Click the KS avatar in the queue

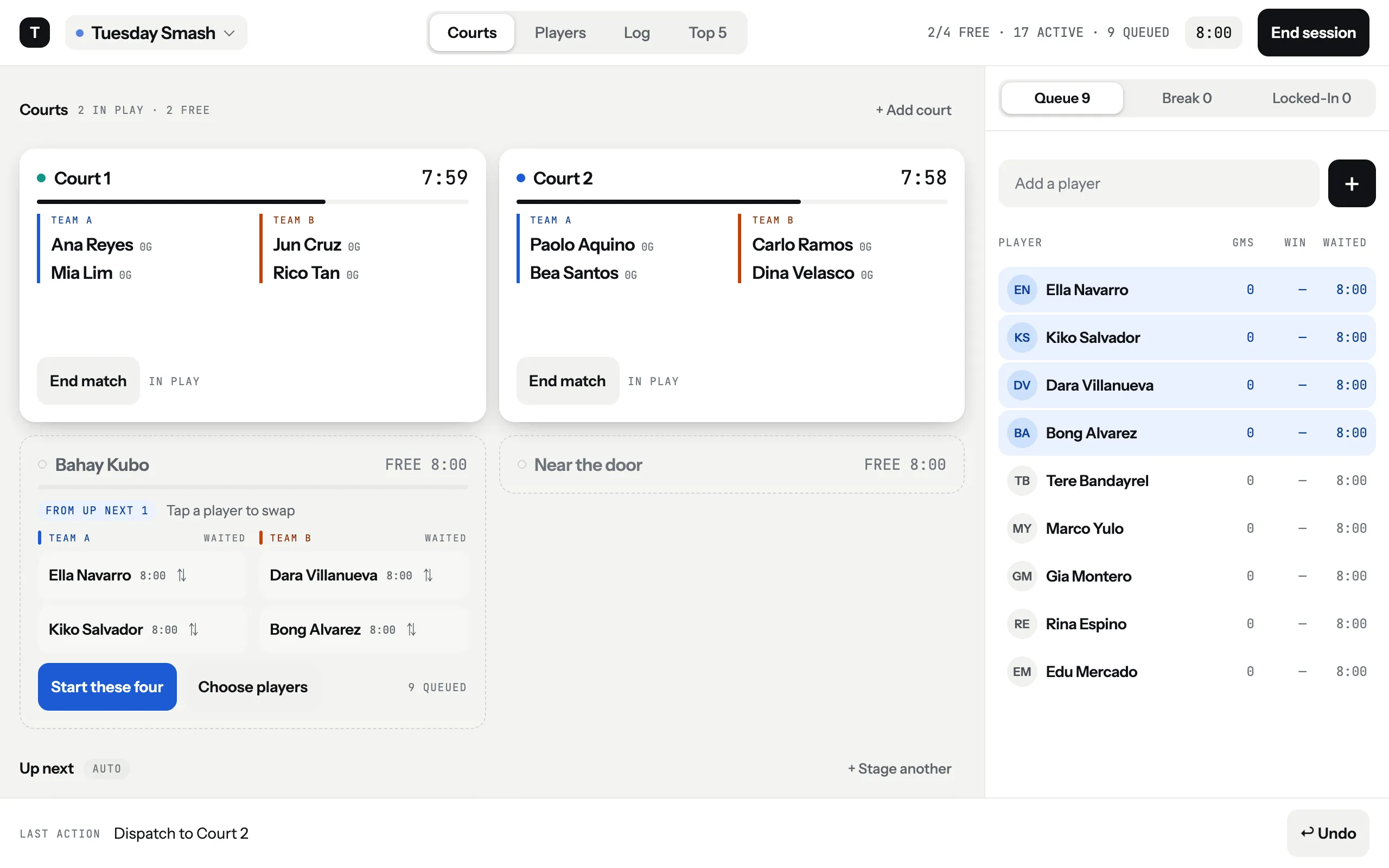[x=1022, y=337]
